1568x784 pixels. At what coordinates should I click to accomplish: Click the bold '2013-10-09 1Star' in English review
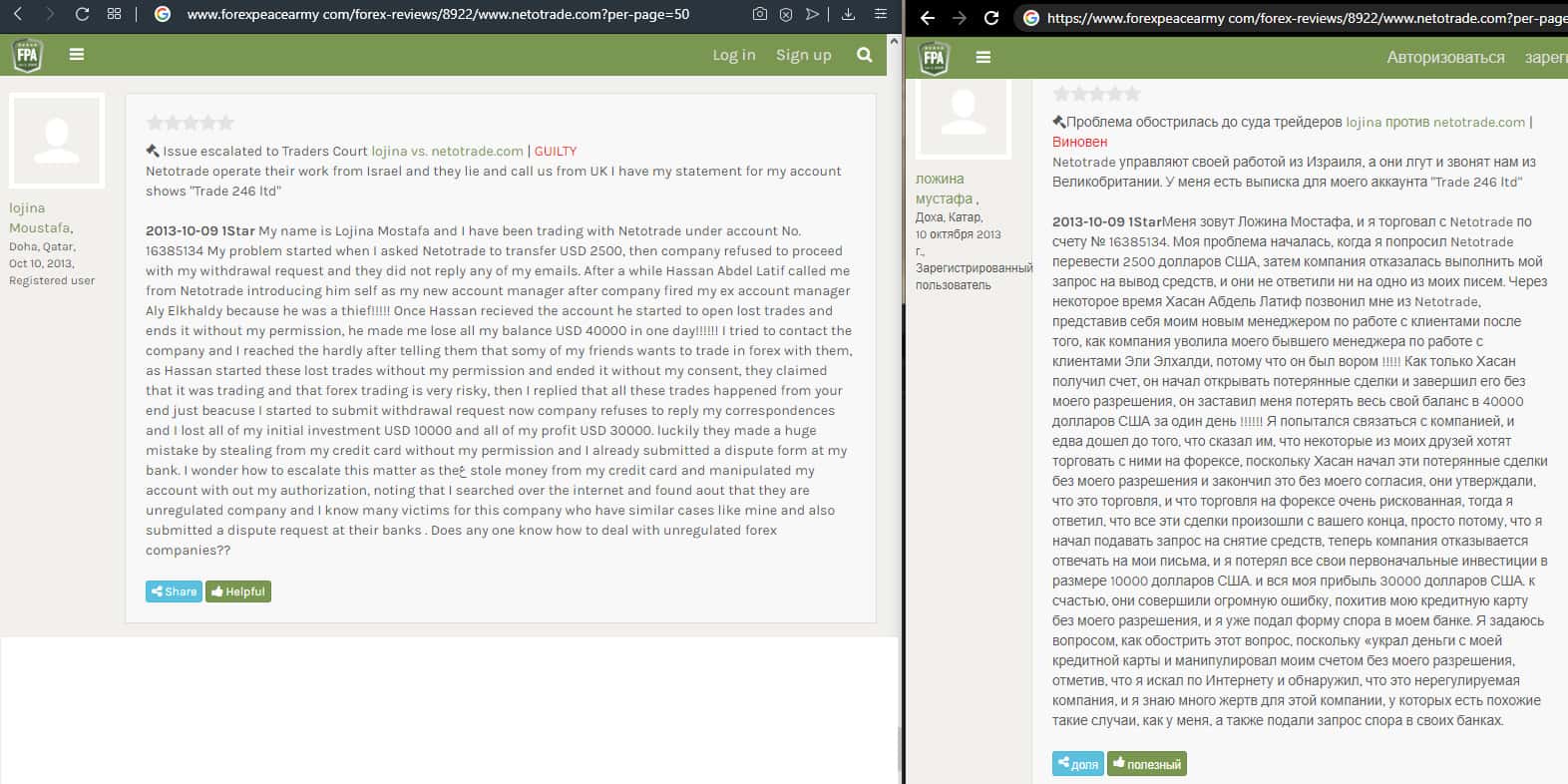pos(199,230)
